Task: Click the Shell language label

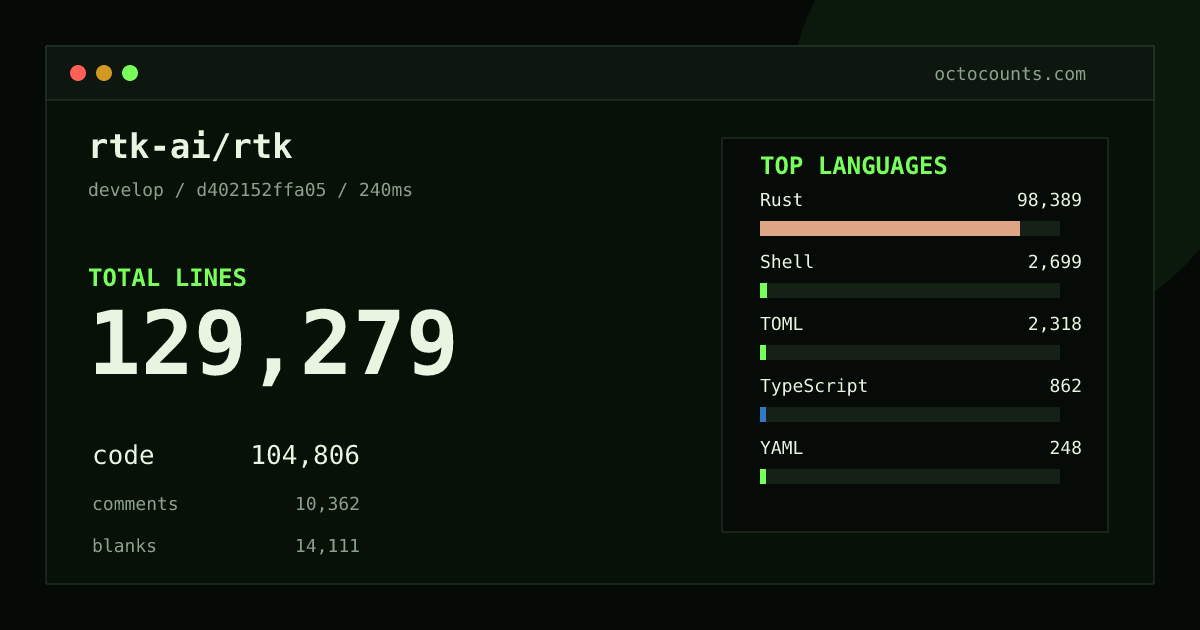Action: [787, 262]
